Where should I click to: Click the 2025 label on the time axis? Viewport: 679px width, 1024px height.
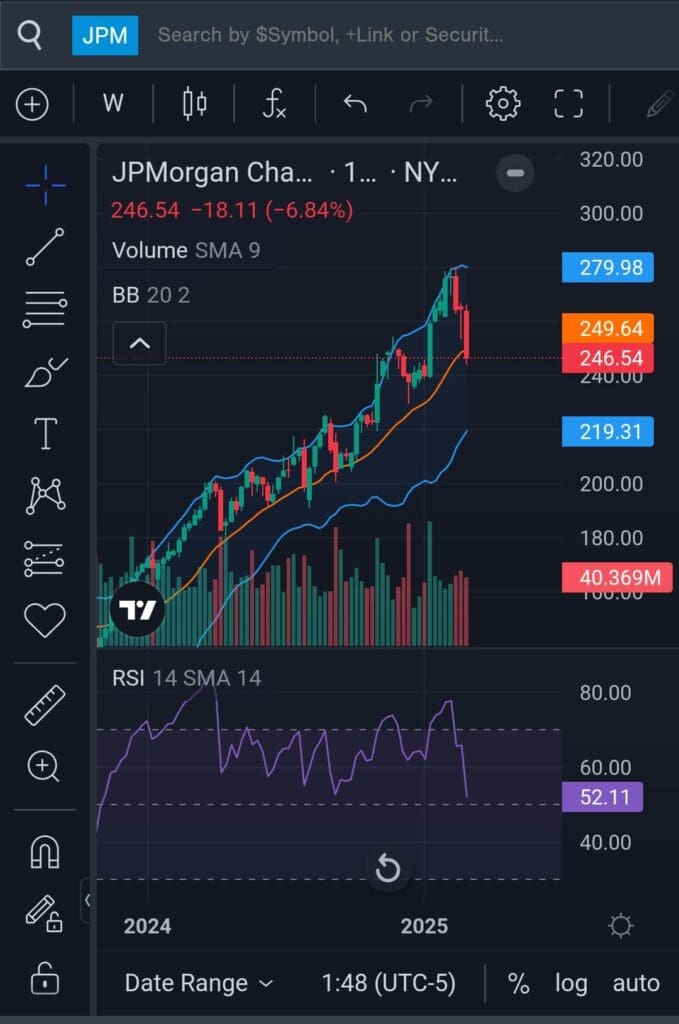pyautogui.click(x=424, y=926)
